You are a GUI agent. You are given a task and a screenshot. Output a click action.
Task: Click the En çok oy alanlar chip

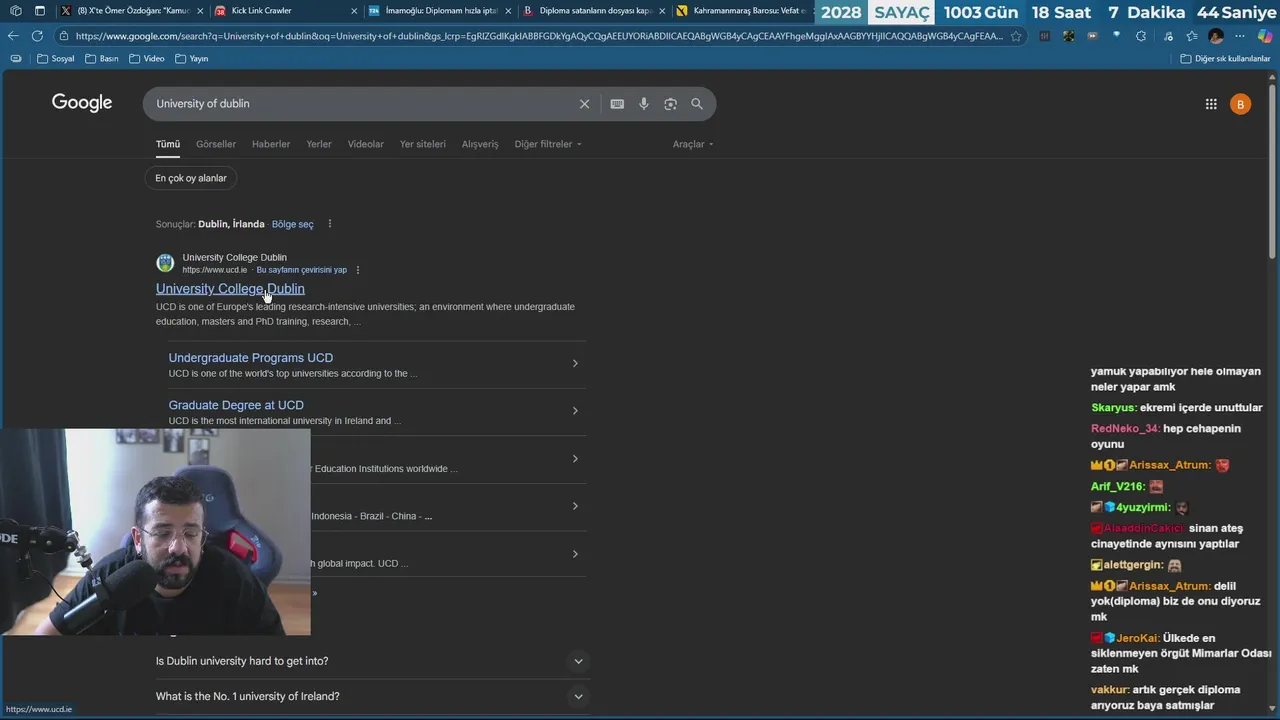click(191, 178)
